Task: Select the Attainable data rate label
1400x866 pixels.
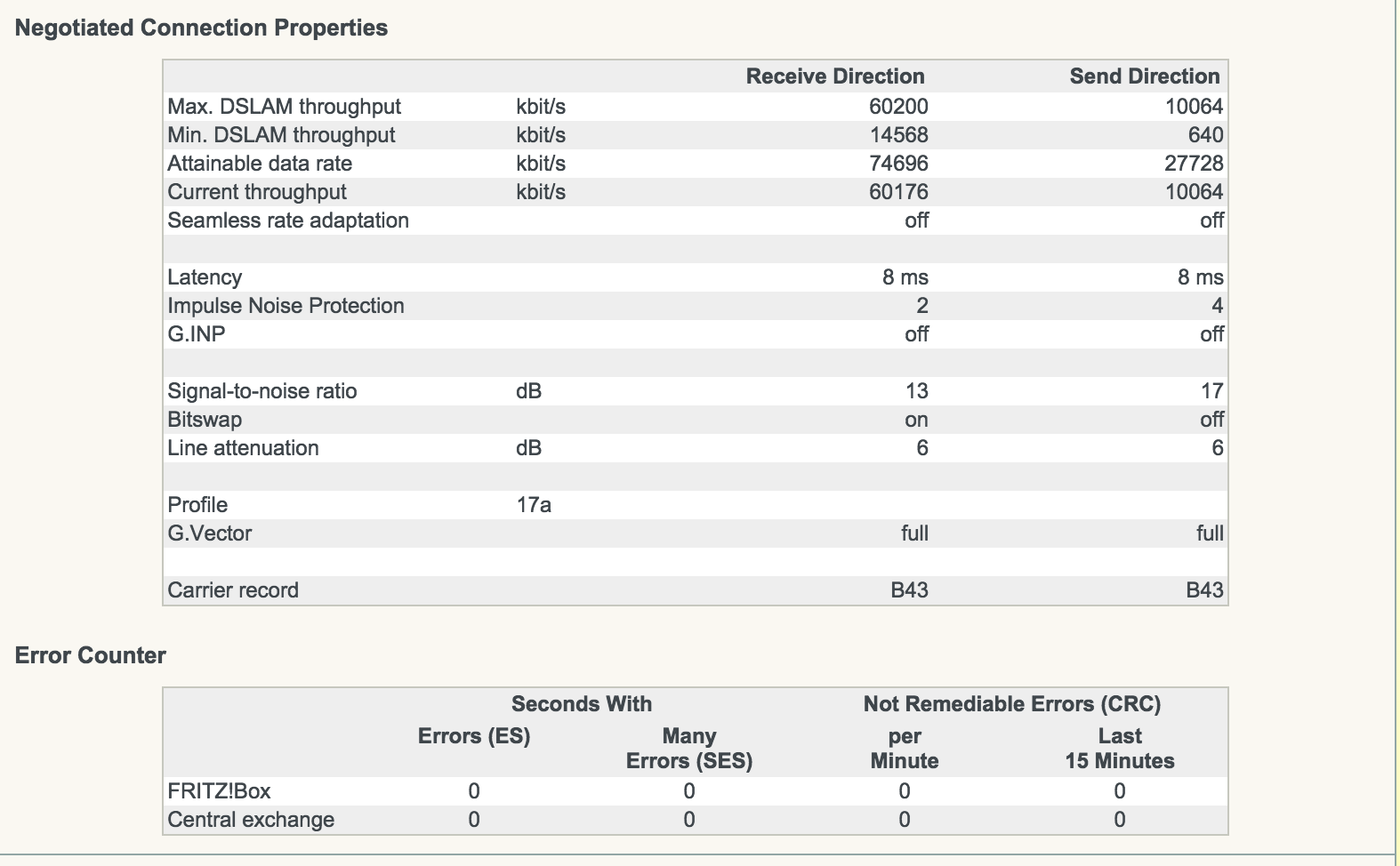Action: [260, 164]
